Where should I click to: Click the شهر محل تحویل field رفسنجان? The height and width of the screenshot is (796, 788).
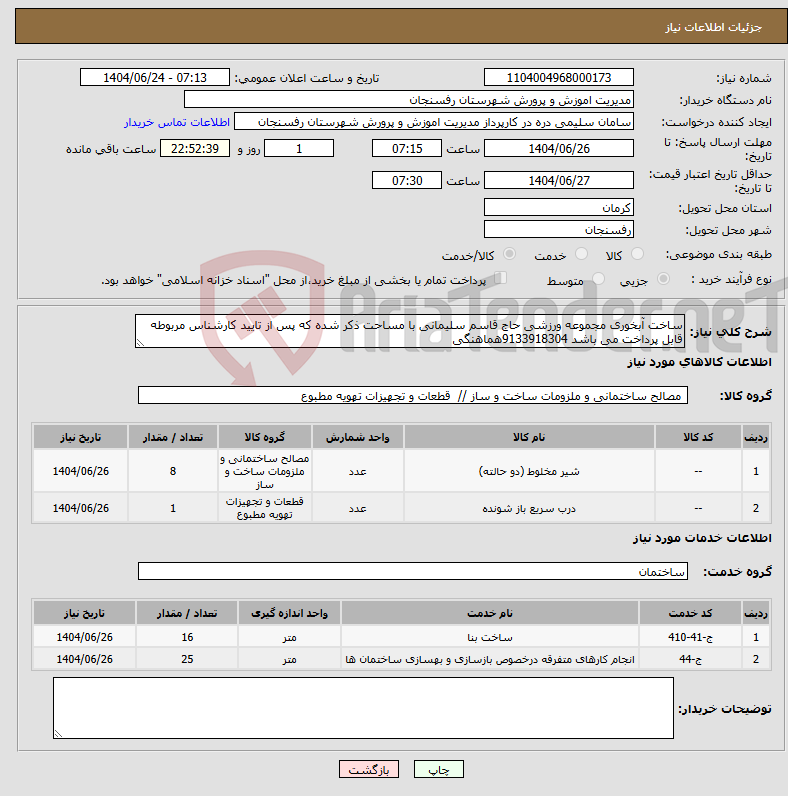pos(559,230)
